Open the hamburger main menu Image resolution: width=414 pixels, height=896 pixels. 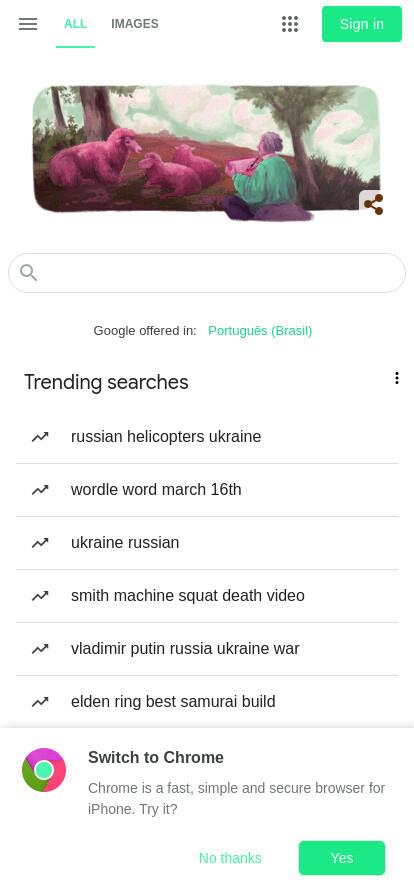27,24
